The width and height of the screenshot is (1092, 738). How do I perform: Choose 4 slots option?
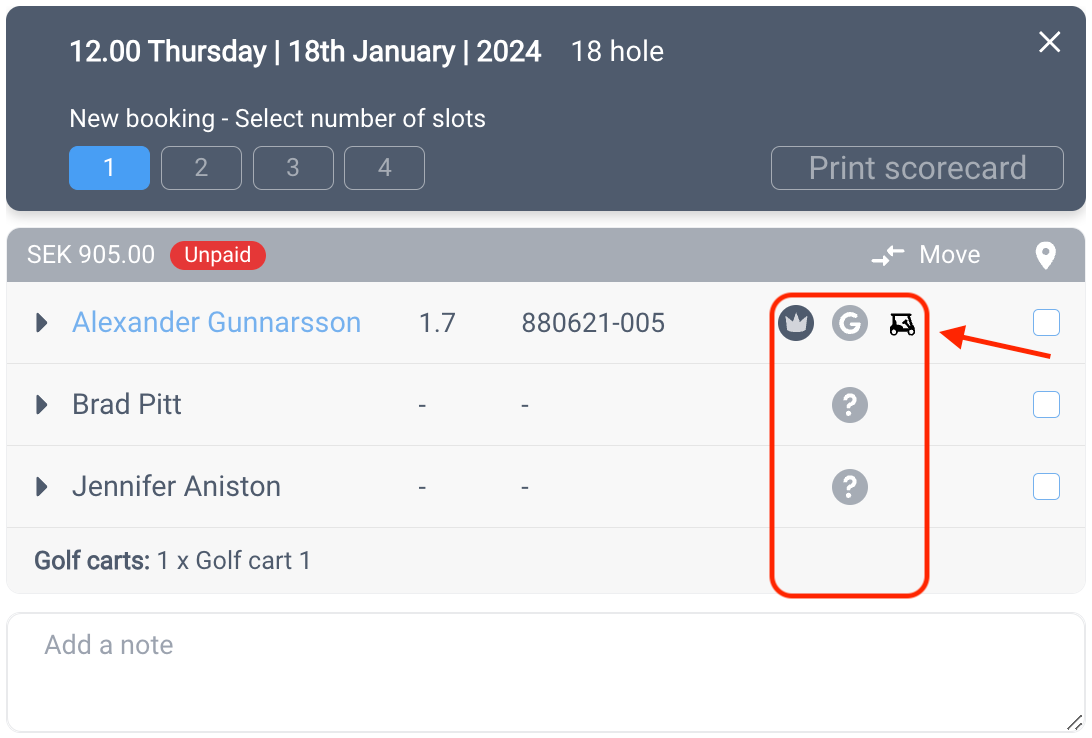[x=384, y=168]
